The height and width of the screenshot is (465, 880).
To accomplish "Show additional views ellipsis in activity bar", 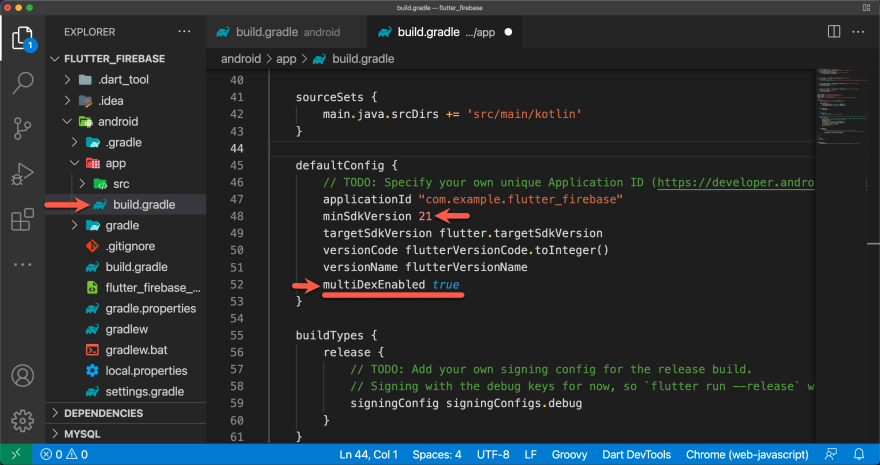I will click(22, 264).
